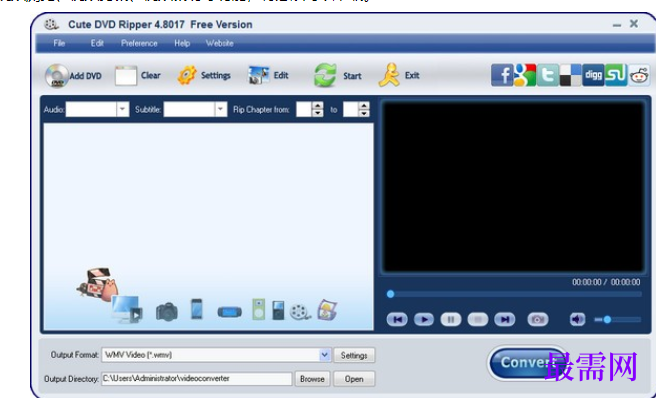Click the picture photo icon
The height and width of the screenshot is (398, 656).
coord(327,310)
